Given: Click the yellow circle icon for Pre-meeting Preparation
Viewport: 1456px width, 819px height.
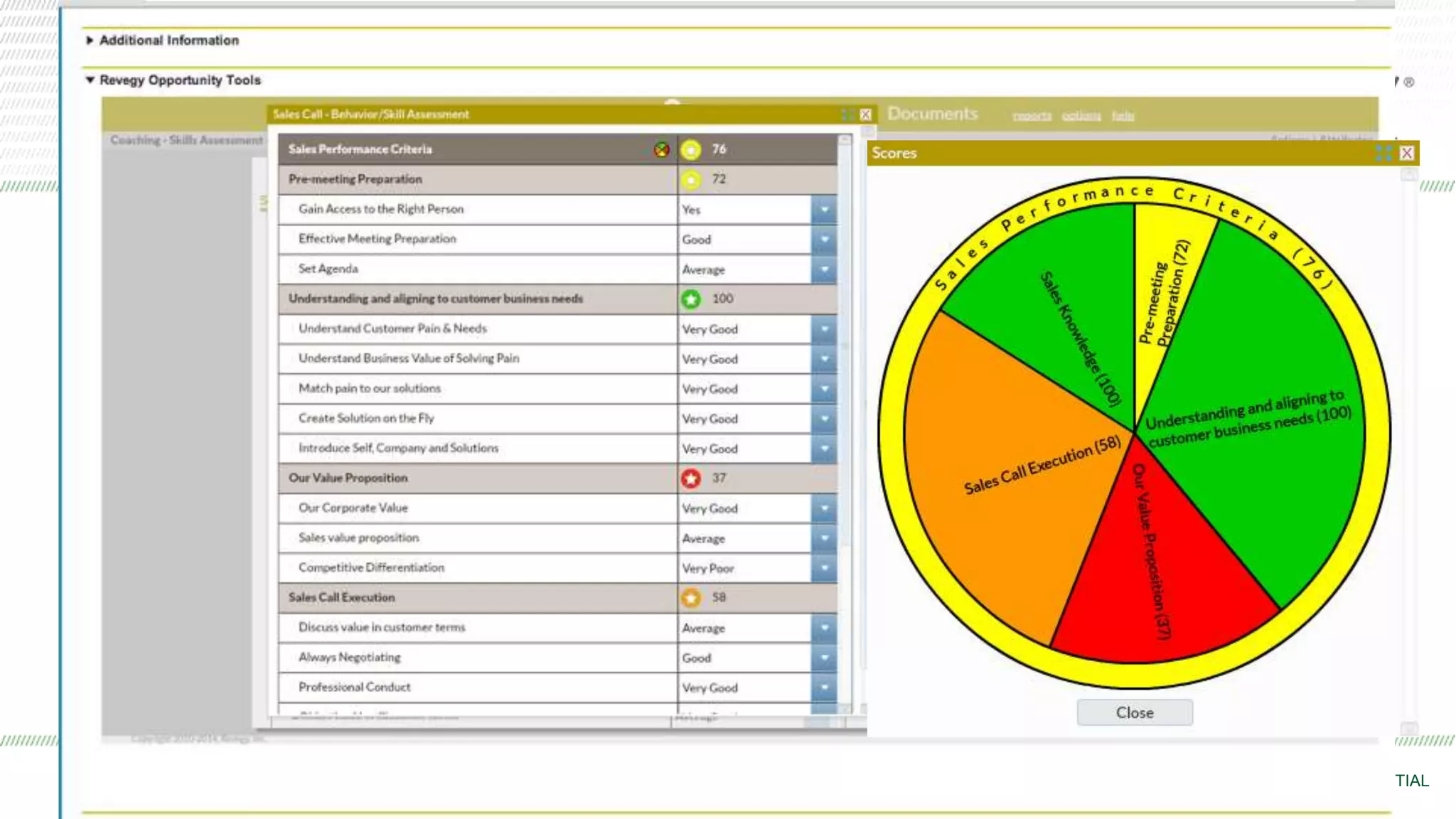Looking at the screenshot, I should click(x=690, y=179).
